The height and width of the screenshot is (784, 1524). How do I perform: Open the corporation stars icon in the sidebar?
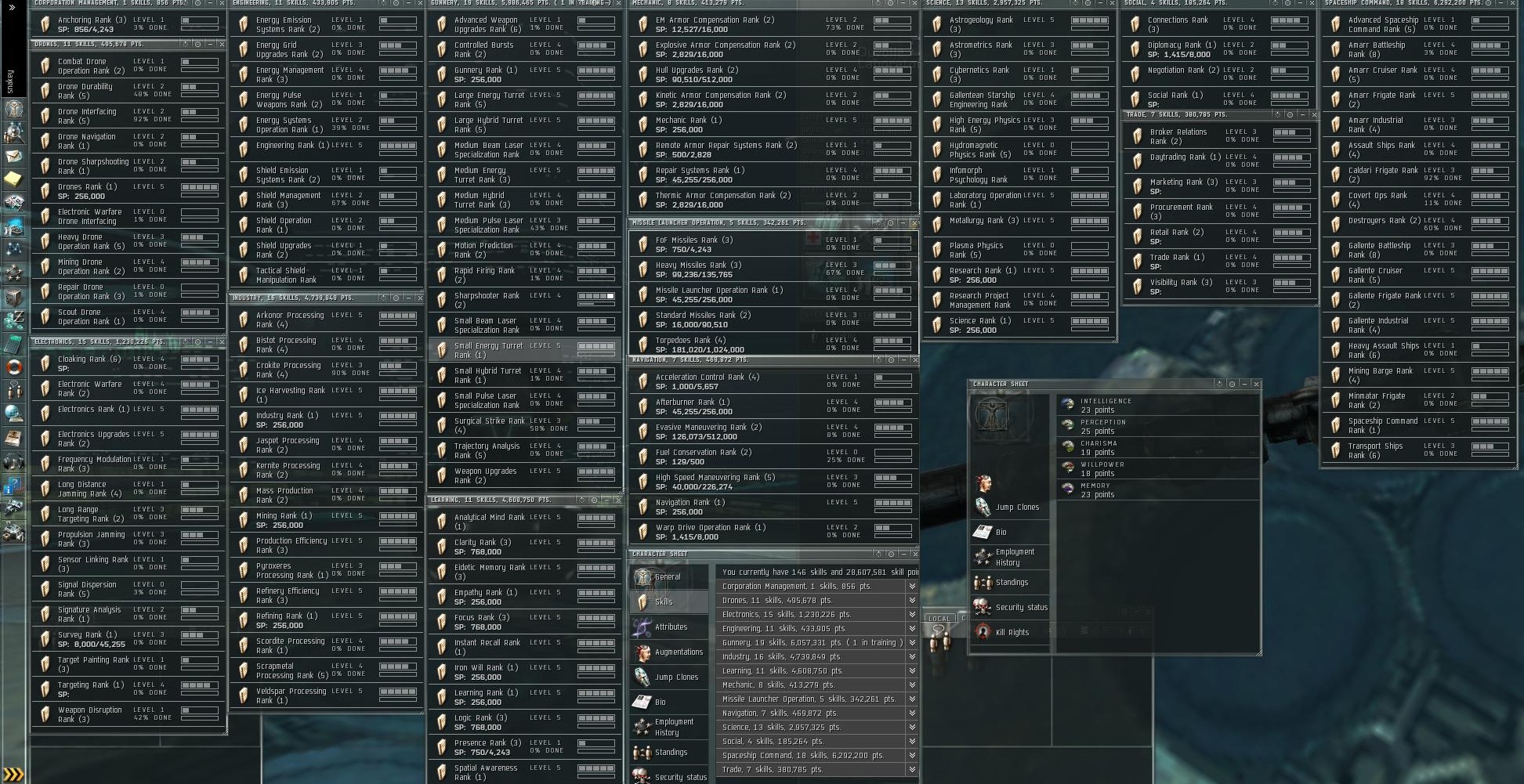14,274
